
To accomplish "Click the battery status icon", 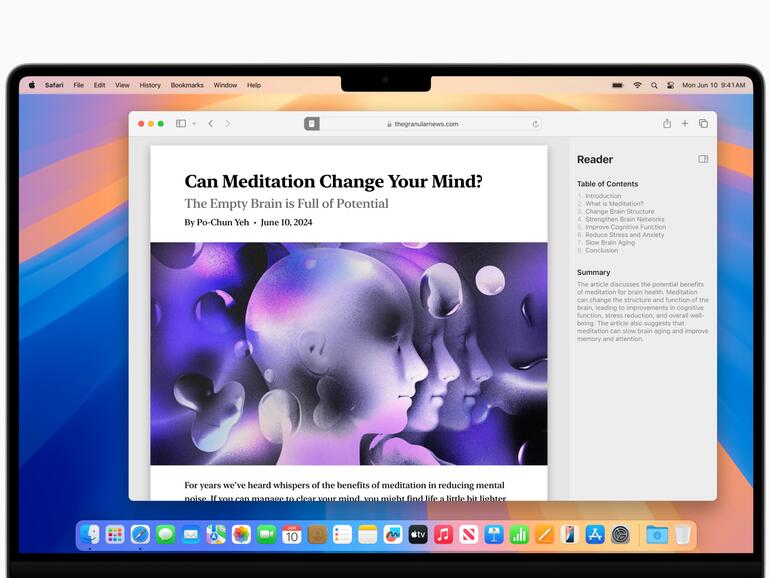I will point(618,85).
